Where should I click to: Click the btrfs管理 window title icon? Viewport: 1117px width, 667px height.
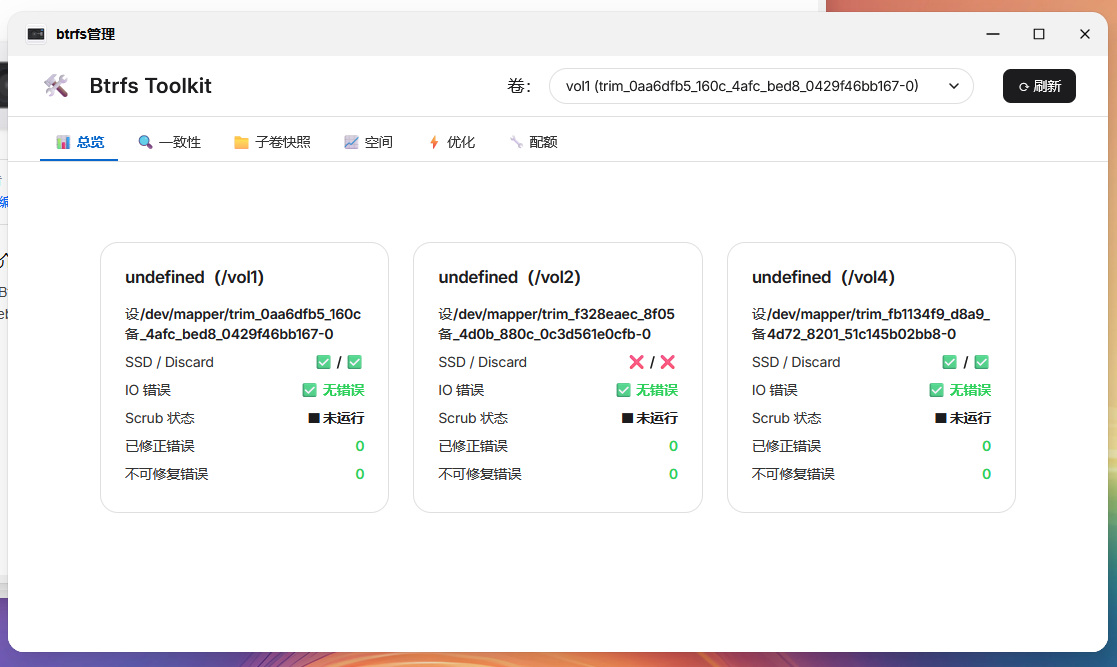tap(36, 34)
